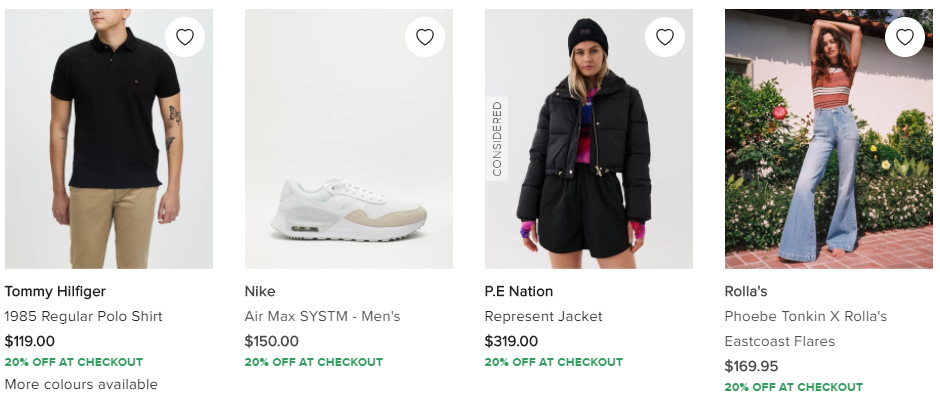Viewport: 940px width, 399px height.
Task: Open the 1985 Regular Polo Shirt title
Action: [83, 316]
